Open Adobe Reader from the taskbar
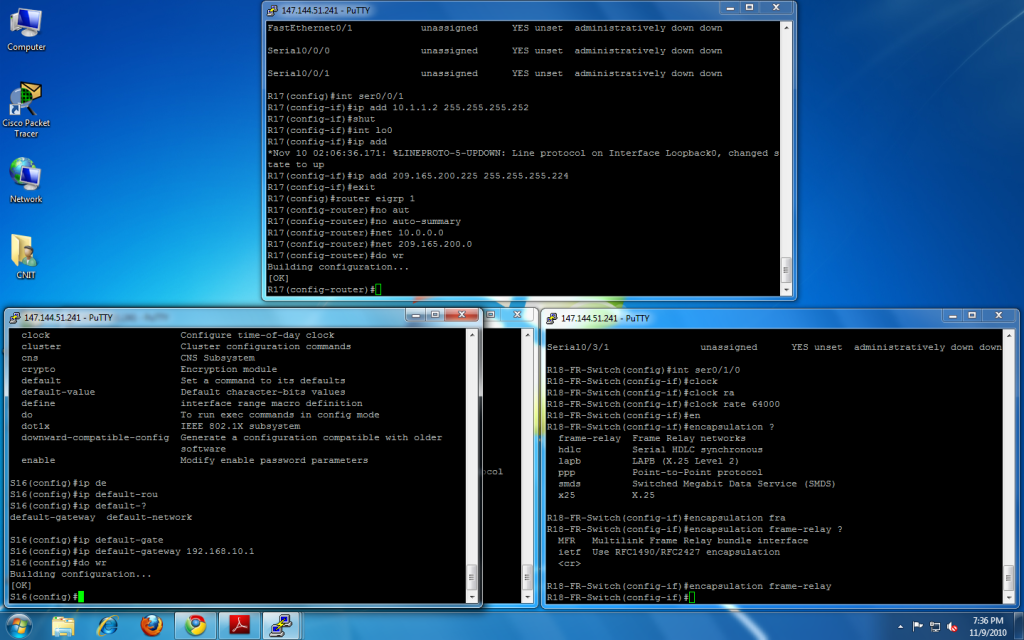The width and height of the screenshot is (1024, 640). point(239,626)
